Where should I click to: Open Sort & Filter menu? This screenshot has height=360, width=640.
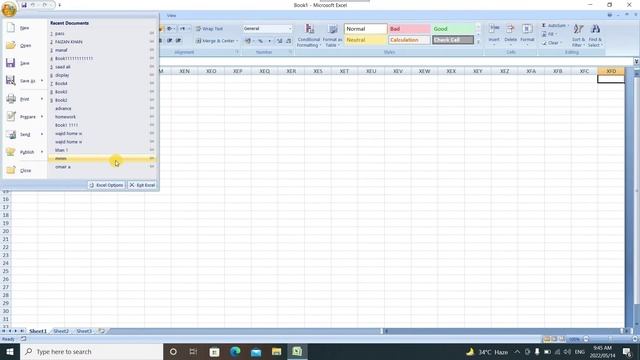(x=578, y=35)
